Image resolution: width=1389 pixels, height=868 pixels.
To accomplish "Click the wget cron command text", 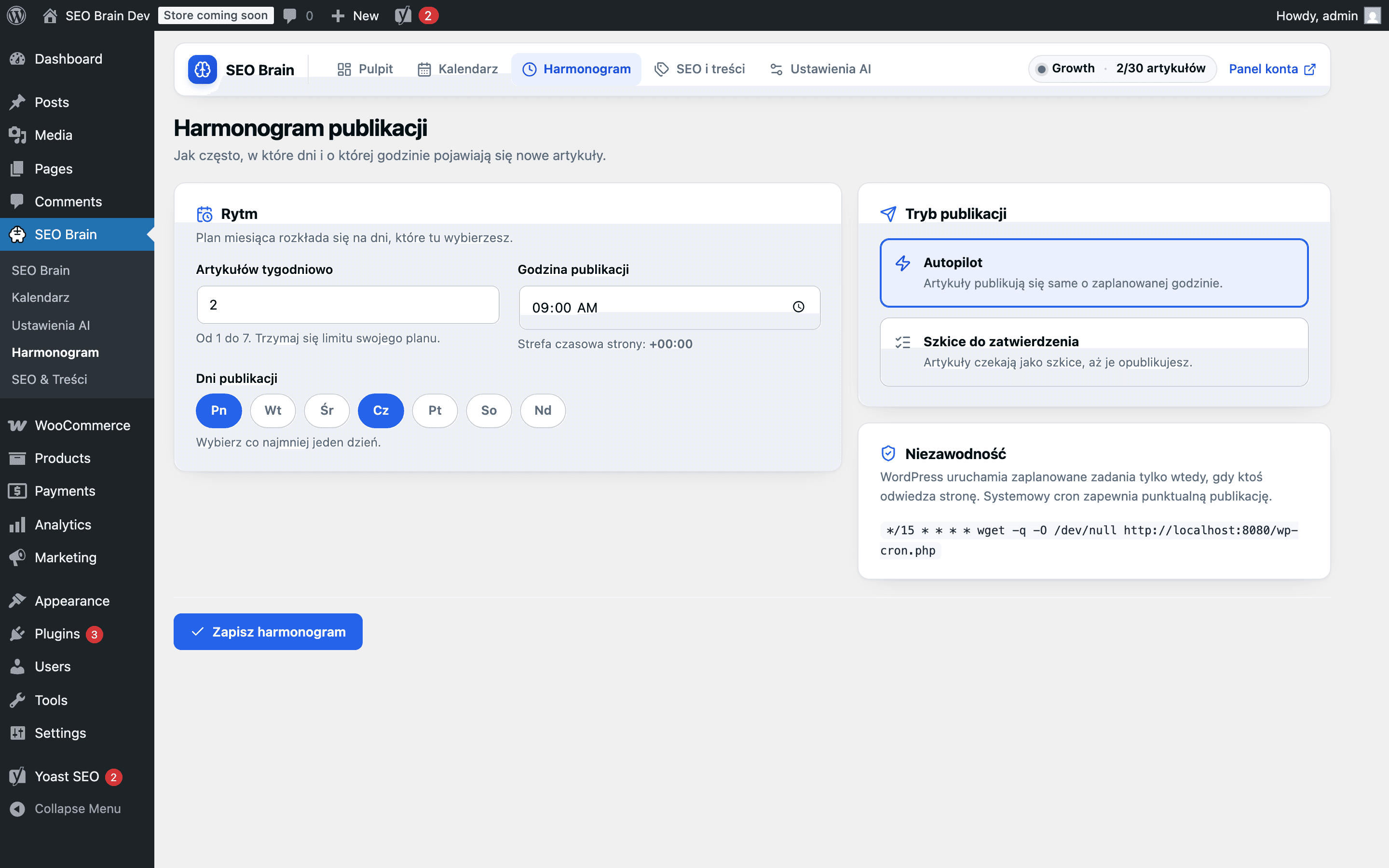I will 1089,540.
